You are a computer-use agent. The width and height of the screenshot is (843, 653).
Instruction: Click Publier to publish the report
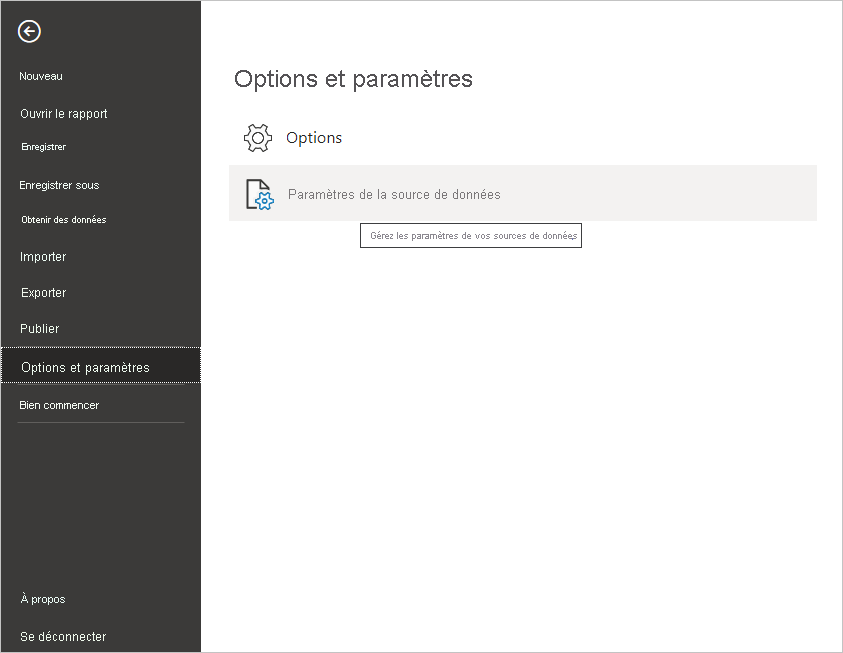[40, 328]
